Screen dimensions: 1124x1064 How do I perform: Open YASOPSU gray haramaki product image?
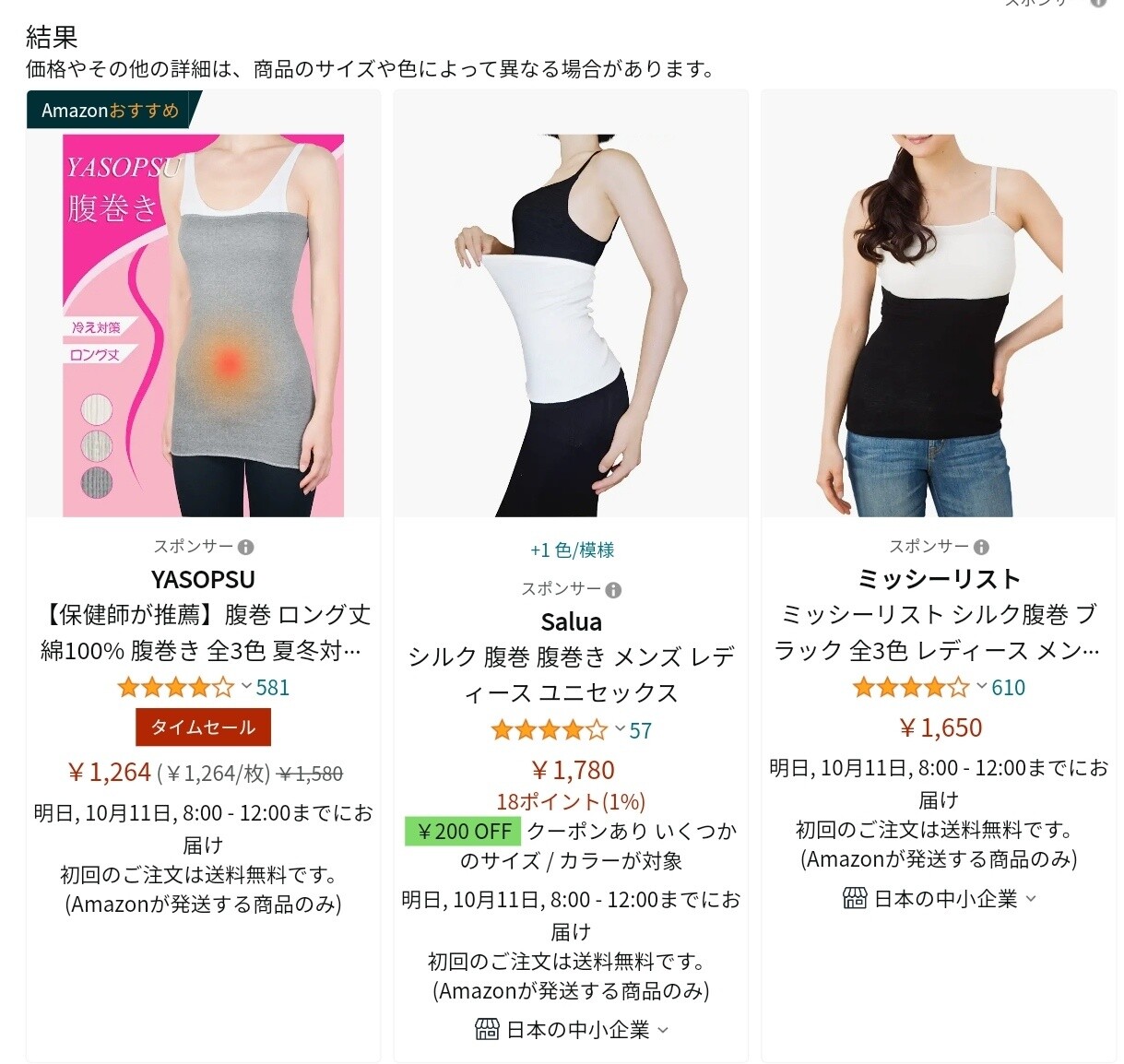click(x=203, y=325)
